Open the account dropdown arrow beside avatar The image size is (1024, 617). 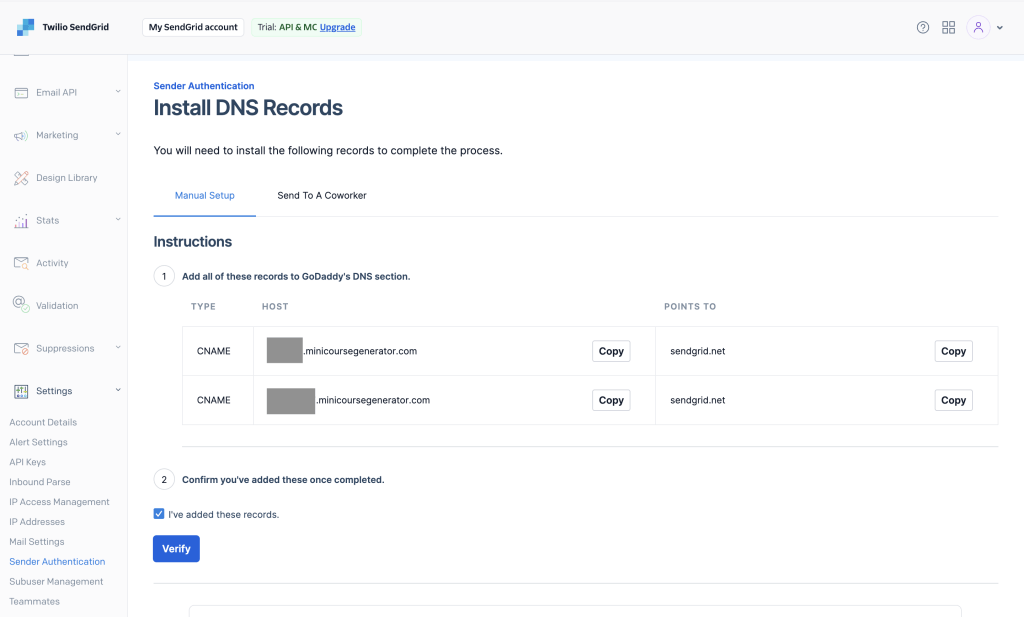(x=1000, y=28)
